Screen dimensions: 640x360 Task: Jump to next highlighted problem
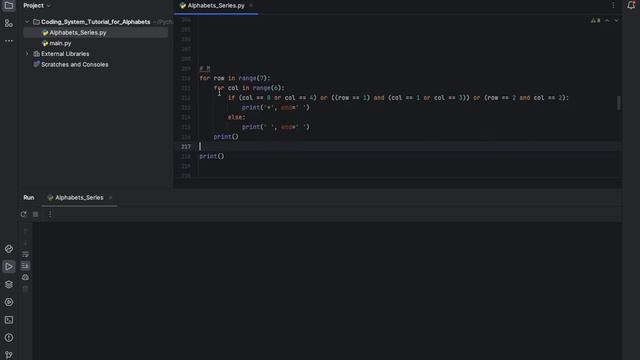(616, 20)
